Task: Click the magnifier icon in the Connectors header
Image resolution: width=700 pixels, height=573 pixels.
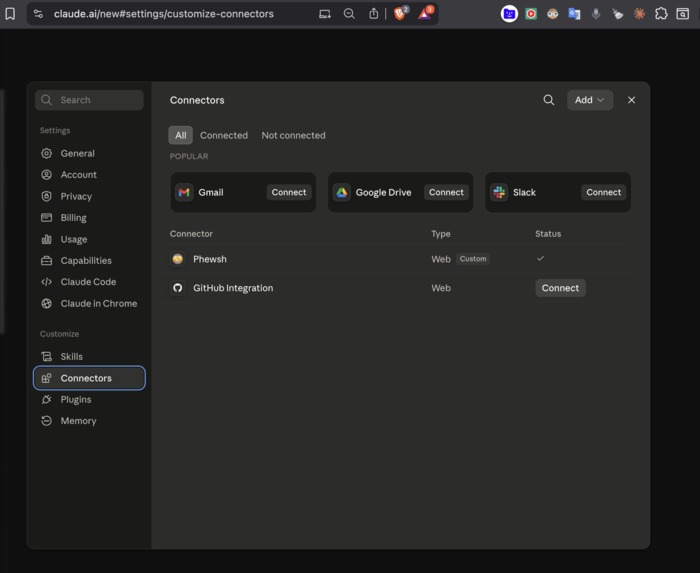Action: 549,100
